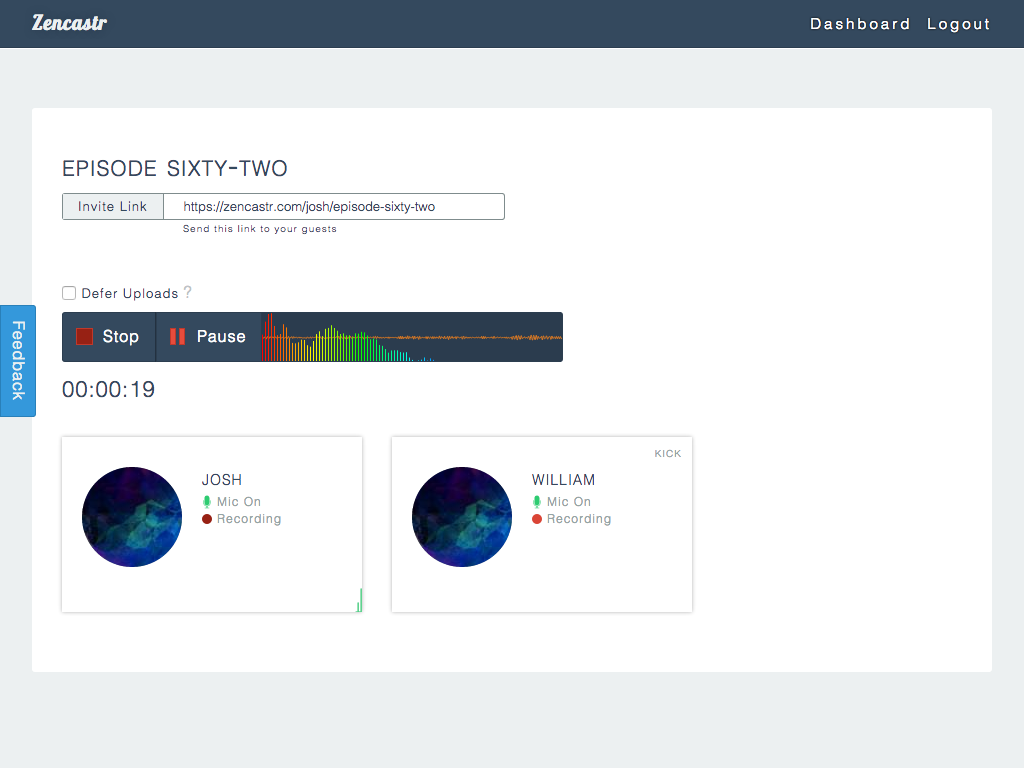The height and width of the screenshot is (768, 1024).
Task: Click the Josh participant name
Action: pyautogui.click(x=222, y=480)
